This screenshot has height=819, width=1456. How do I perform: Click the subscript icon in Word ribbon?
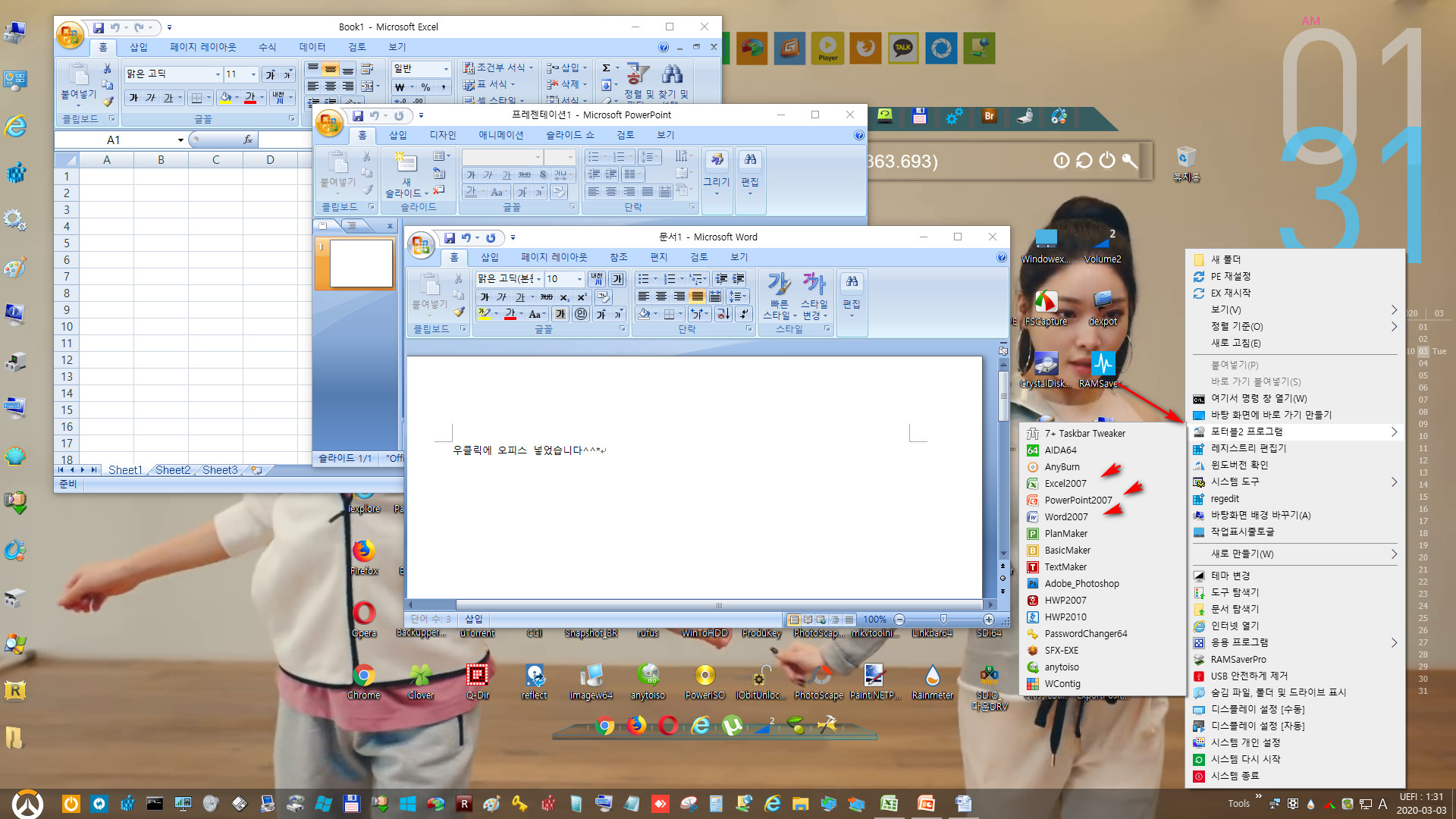(x=565, y=297)
